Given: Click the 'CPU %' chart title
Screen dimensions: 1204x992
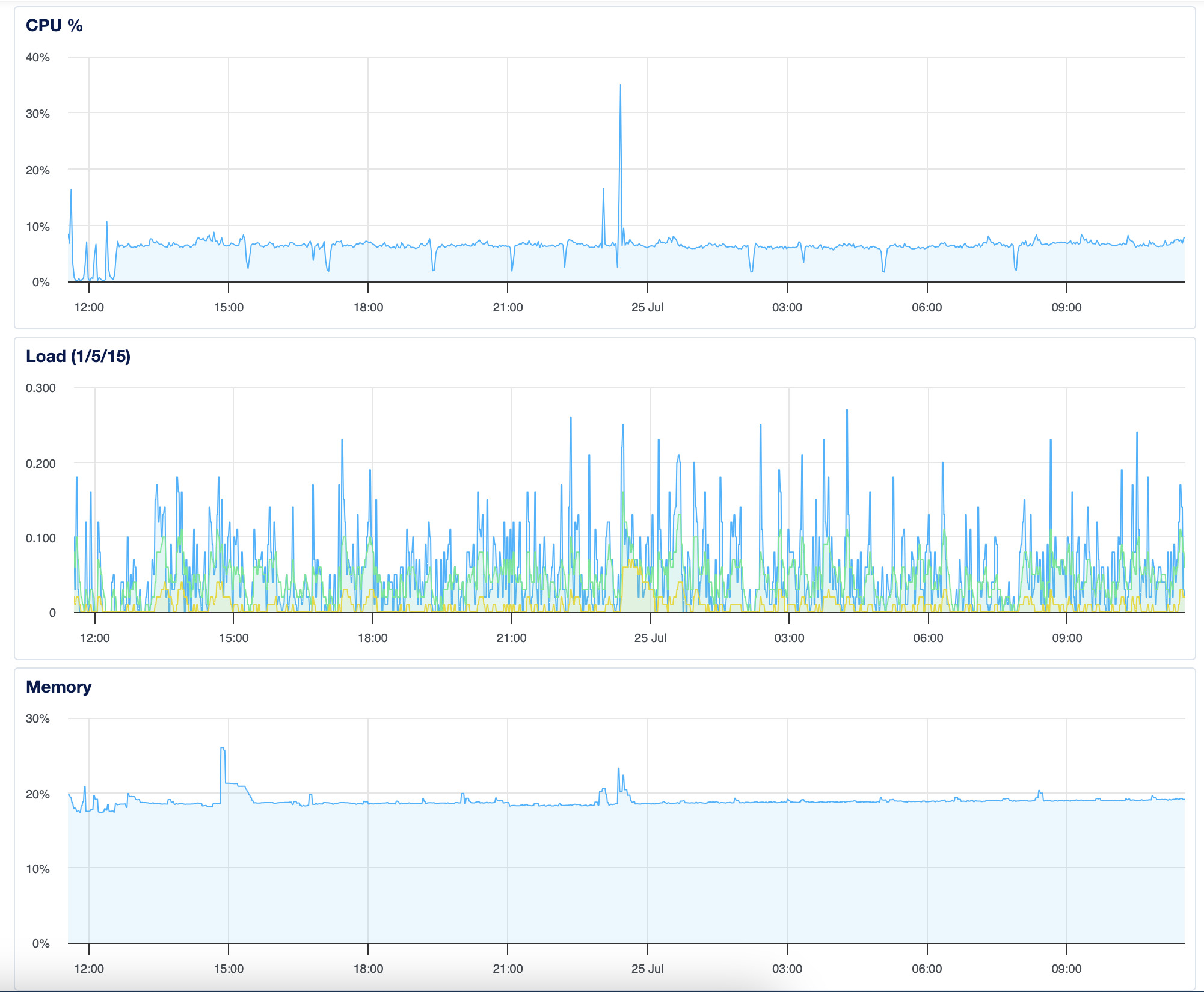Looking at the screenshot, I should 54,25.
